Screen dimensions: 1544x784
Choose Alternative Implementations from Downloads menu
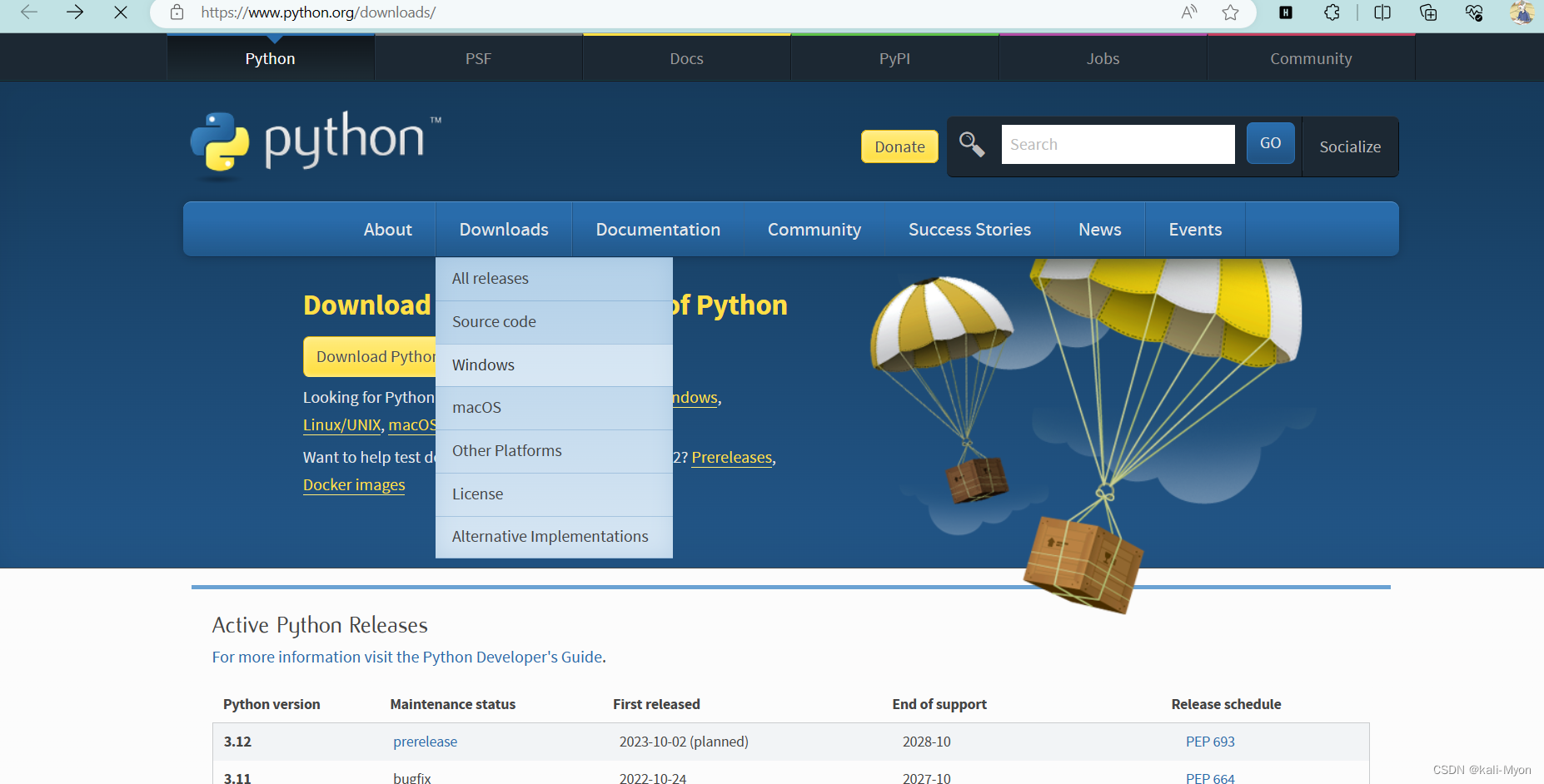click(x=554, y=537)
